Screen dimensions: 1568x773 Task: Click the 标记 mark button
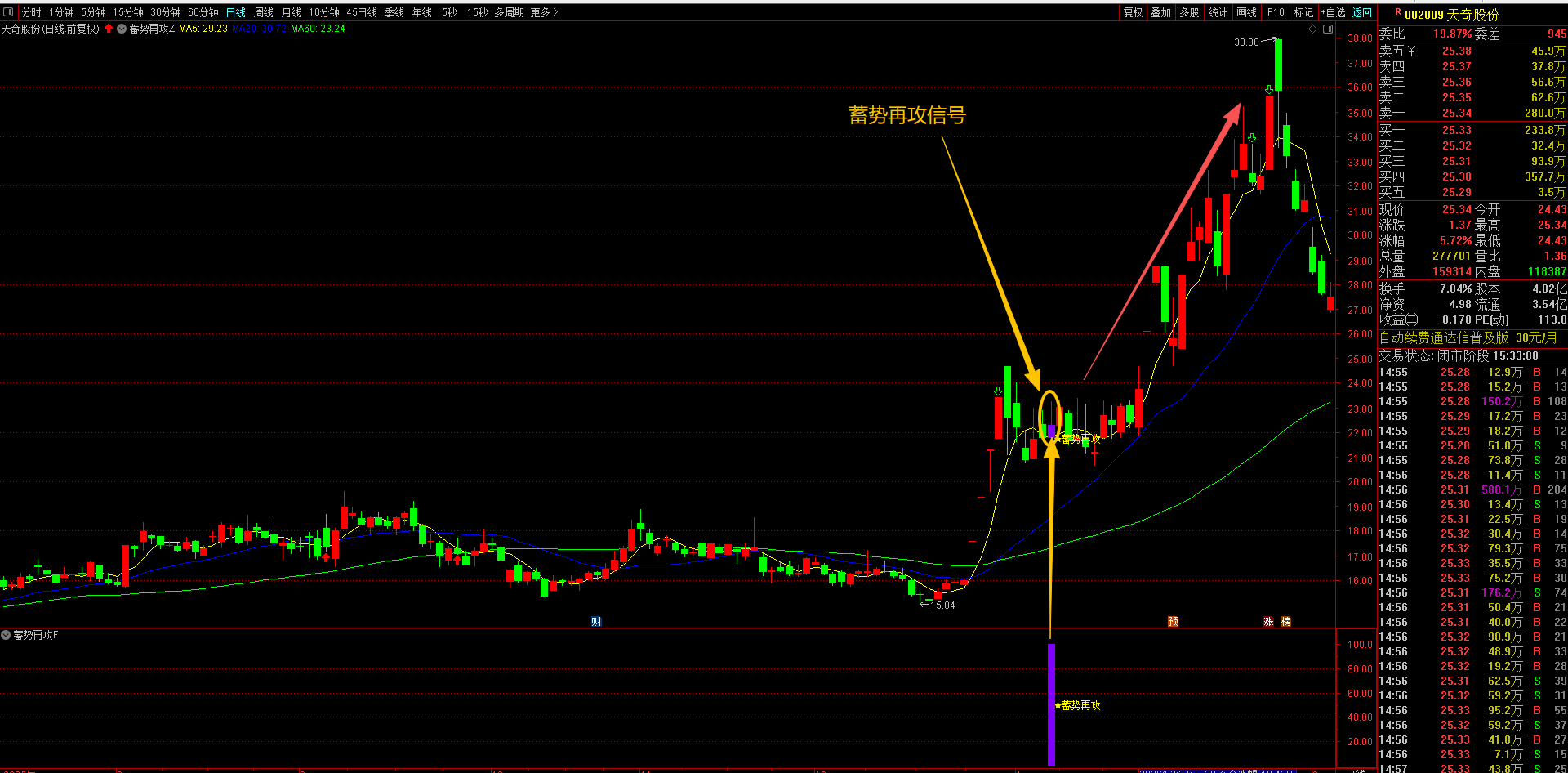coord(1304,12)
